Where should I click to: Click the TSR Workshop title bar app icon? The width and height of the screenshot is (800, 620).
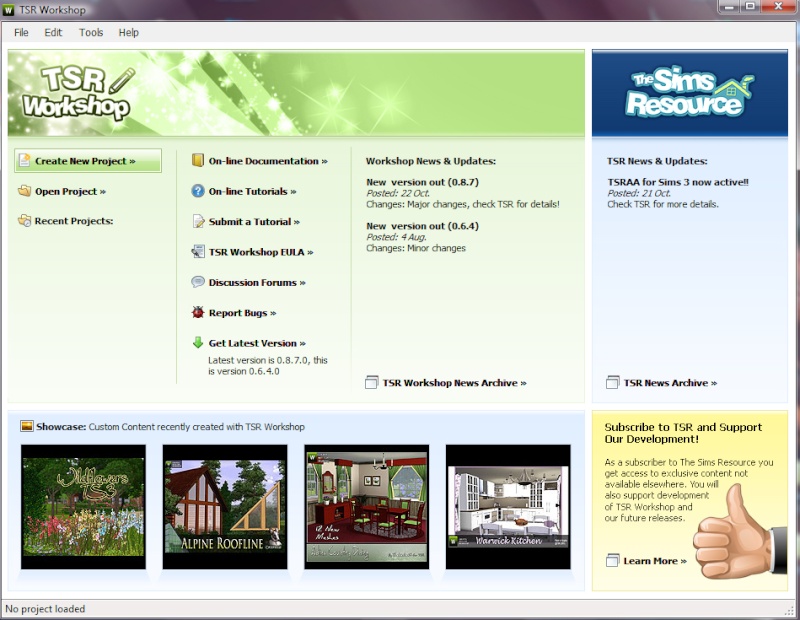click(9, 10)
